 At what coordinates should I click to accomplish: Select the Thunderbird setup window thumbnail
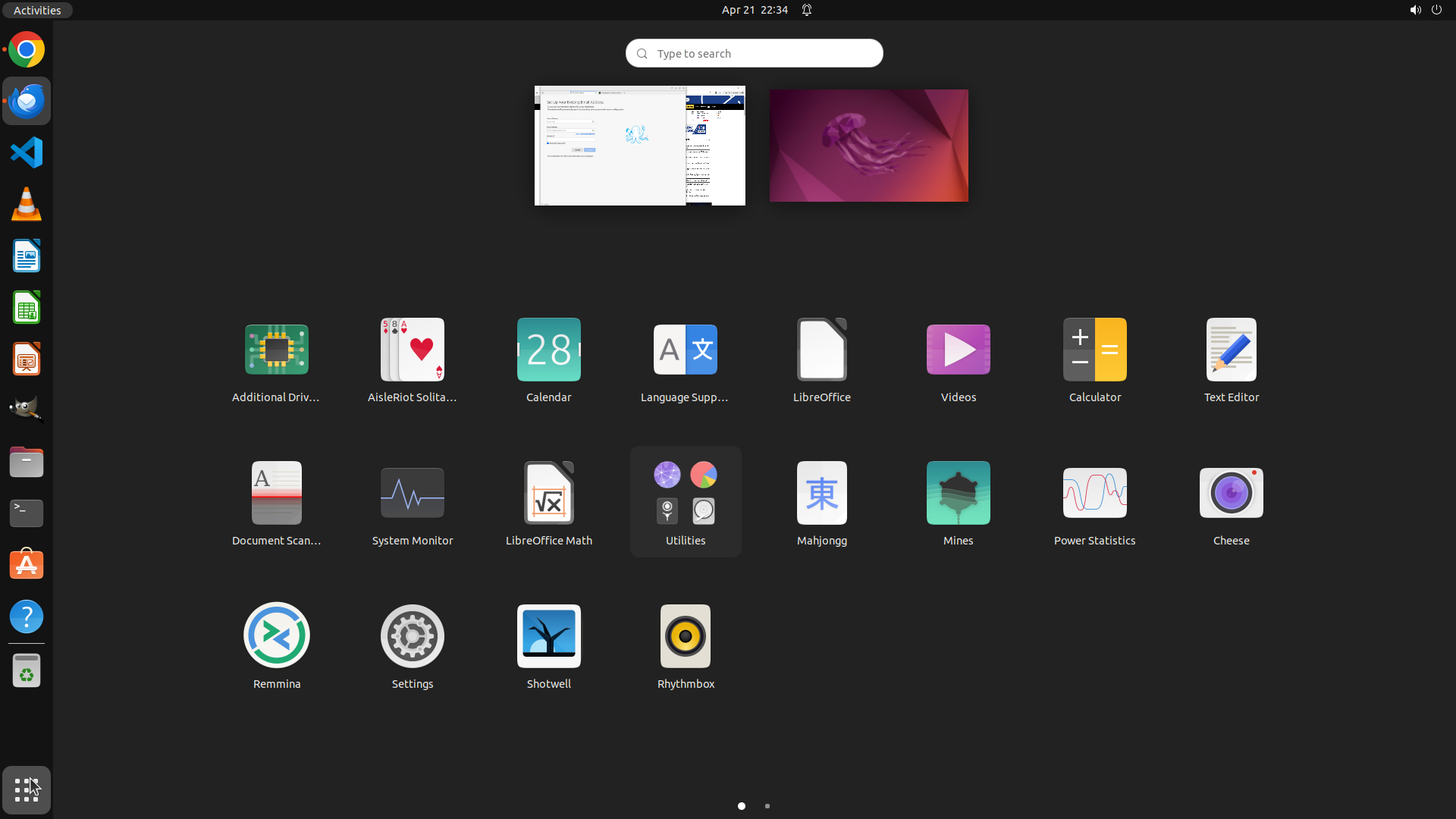pos(610,146)
